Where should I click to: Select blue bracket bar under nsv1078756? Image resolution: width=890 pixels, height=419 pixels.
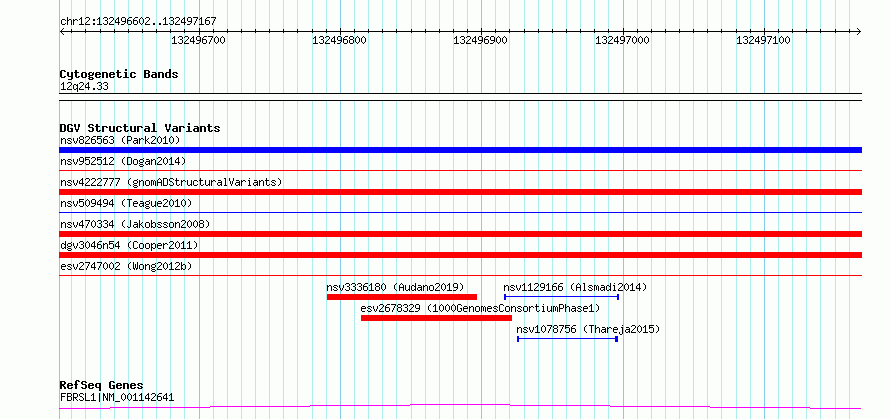pos(567,339)
